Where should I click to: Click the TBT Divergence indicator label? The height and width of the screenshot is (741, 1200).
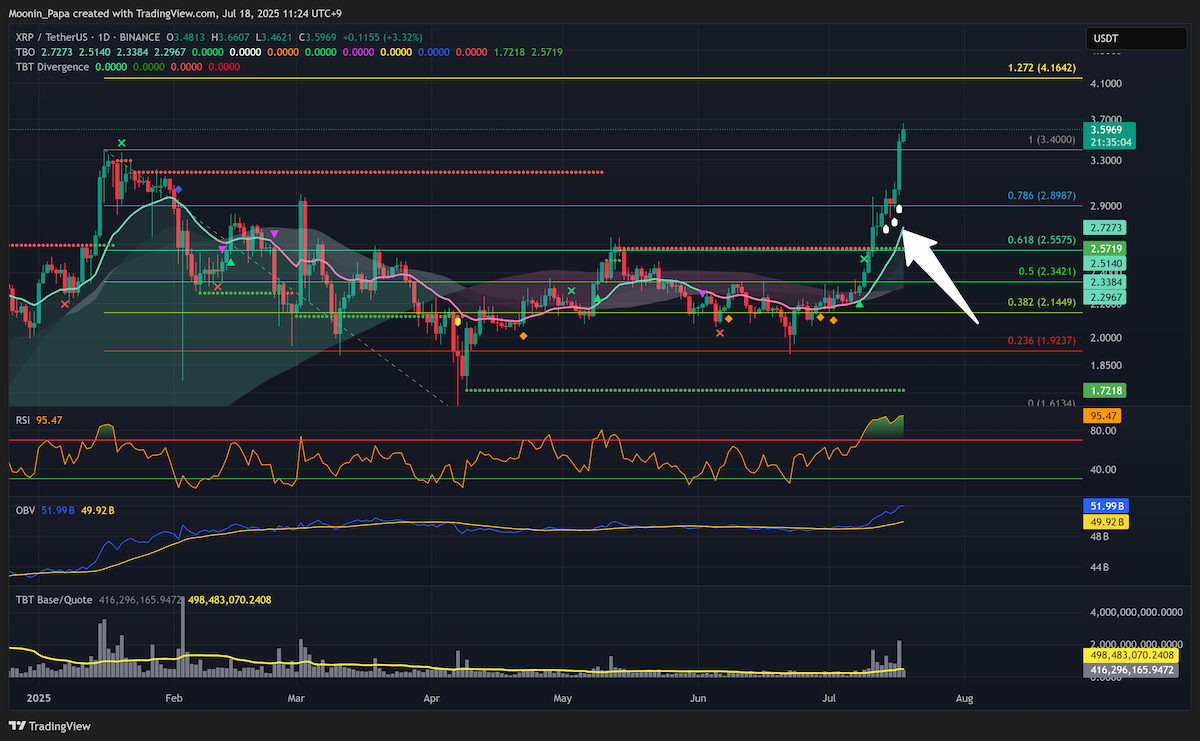(x=51, y=66)
